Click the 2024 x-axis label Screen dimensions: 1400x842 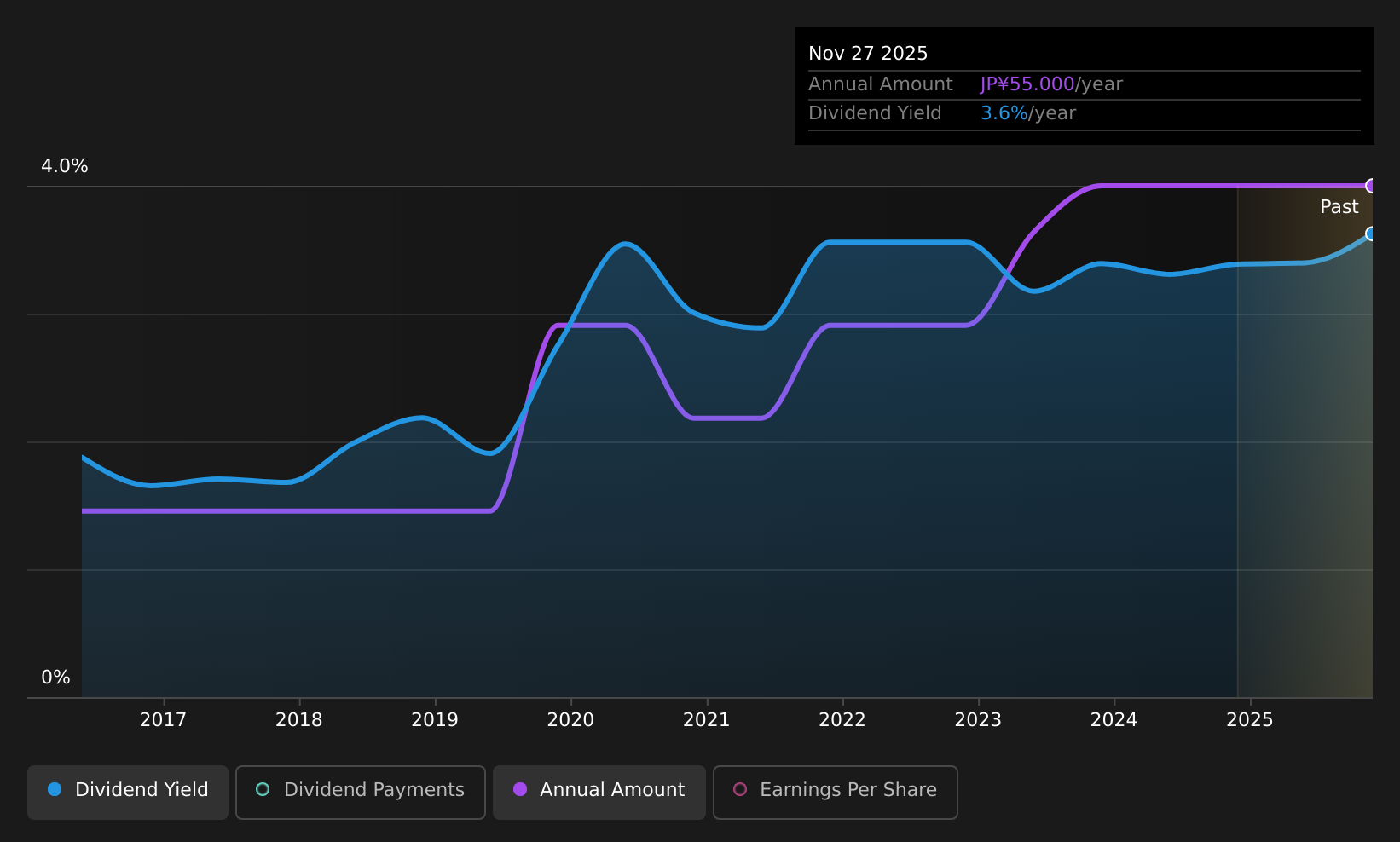pos(1114,720)
